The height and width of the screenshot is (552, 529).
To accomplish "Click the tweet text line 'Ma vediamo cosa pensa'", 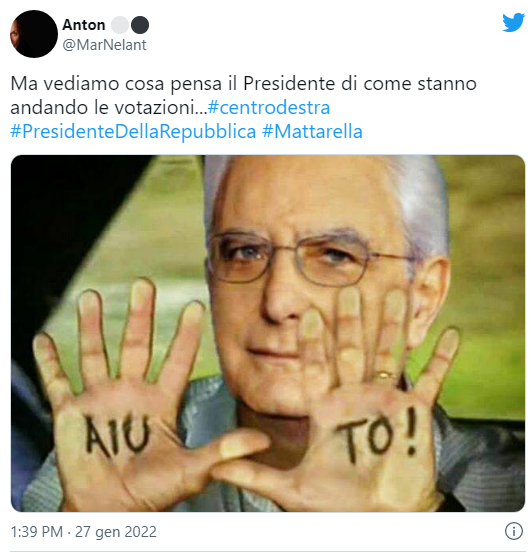I will (116, 84).
